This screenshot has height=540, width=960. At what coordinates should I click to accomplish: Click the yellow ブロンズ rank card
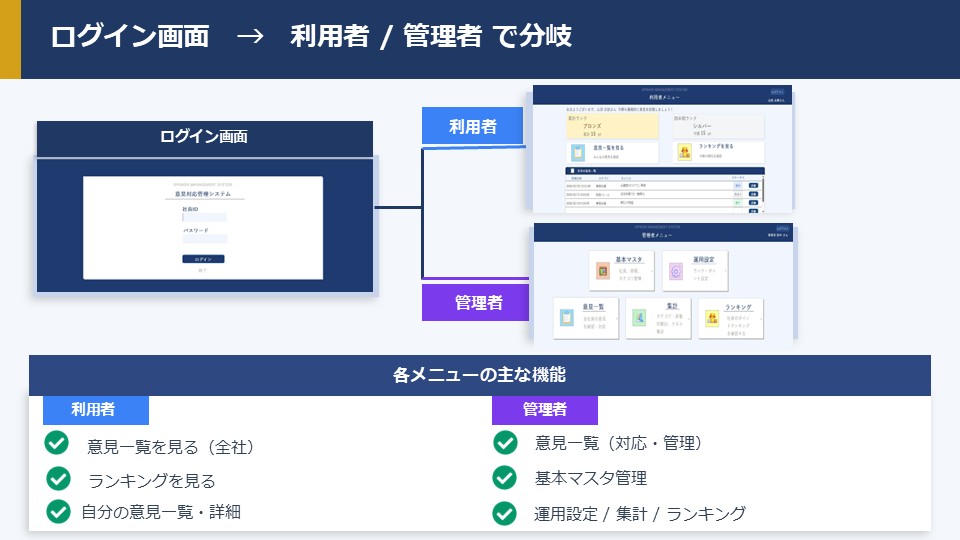[x=610, y=127]
